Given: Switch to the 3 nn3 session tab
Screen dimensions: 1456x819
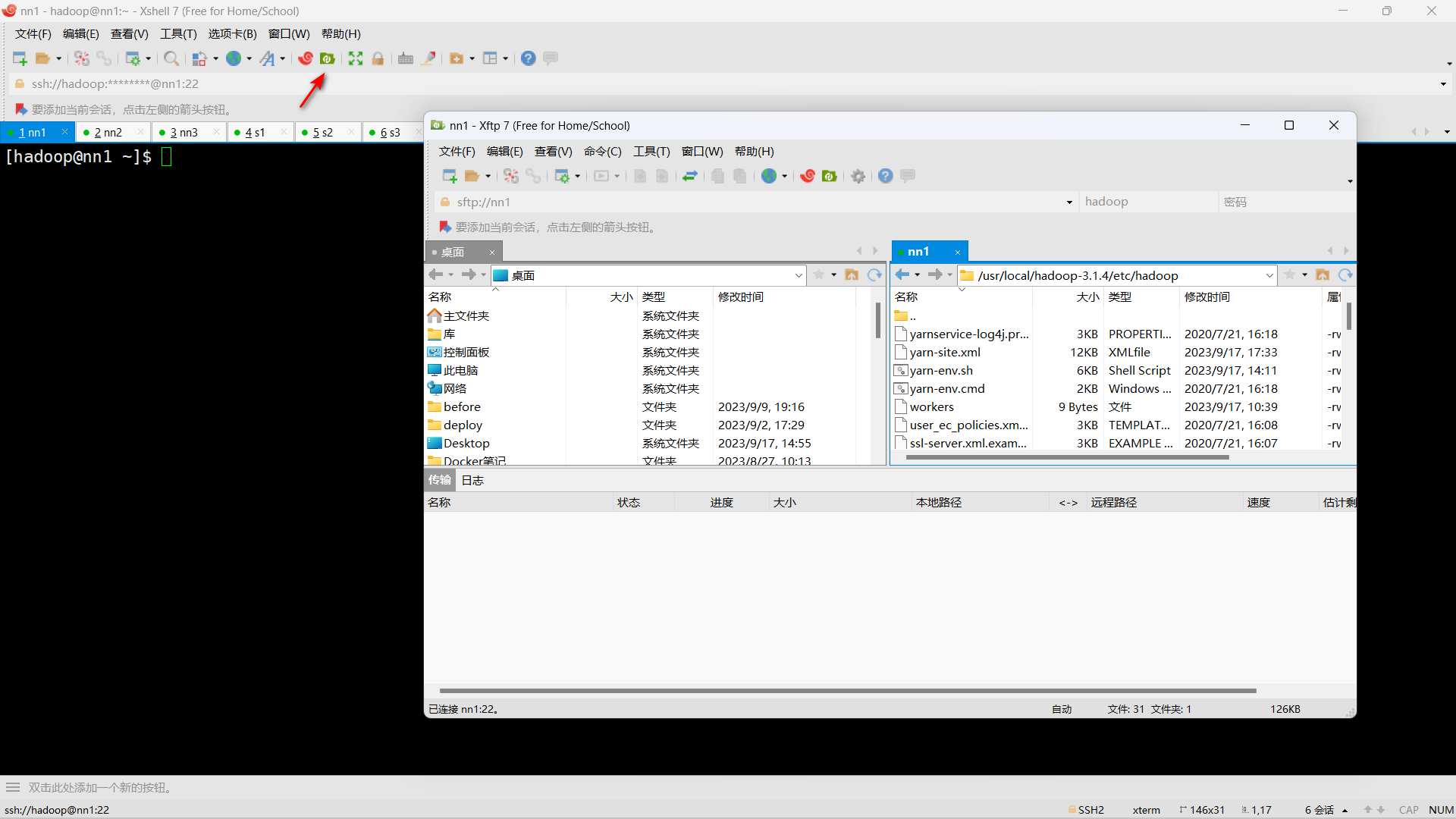Looking at the screenshot, I should tap(184, 133).
